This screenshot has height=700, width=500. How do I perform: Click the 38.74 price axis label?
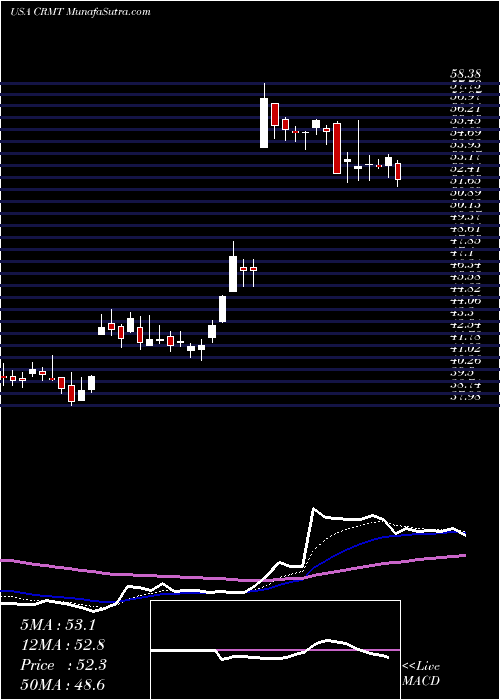click(465, 384)
